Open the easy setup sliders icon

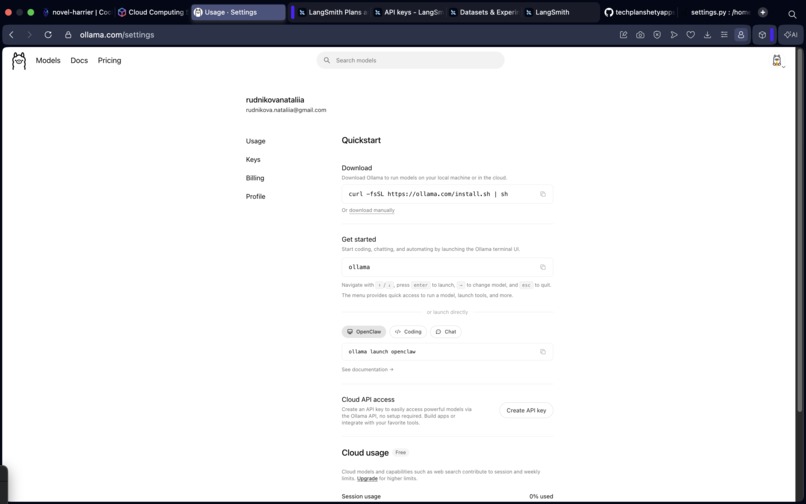724,35
